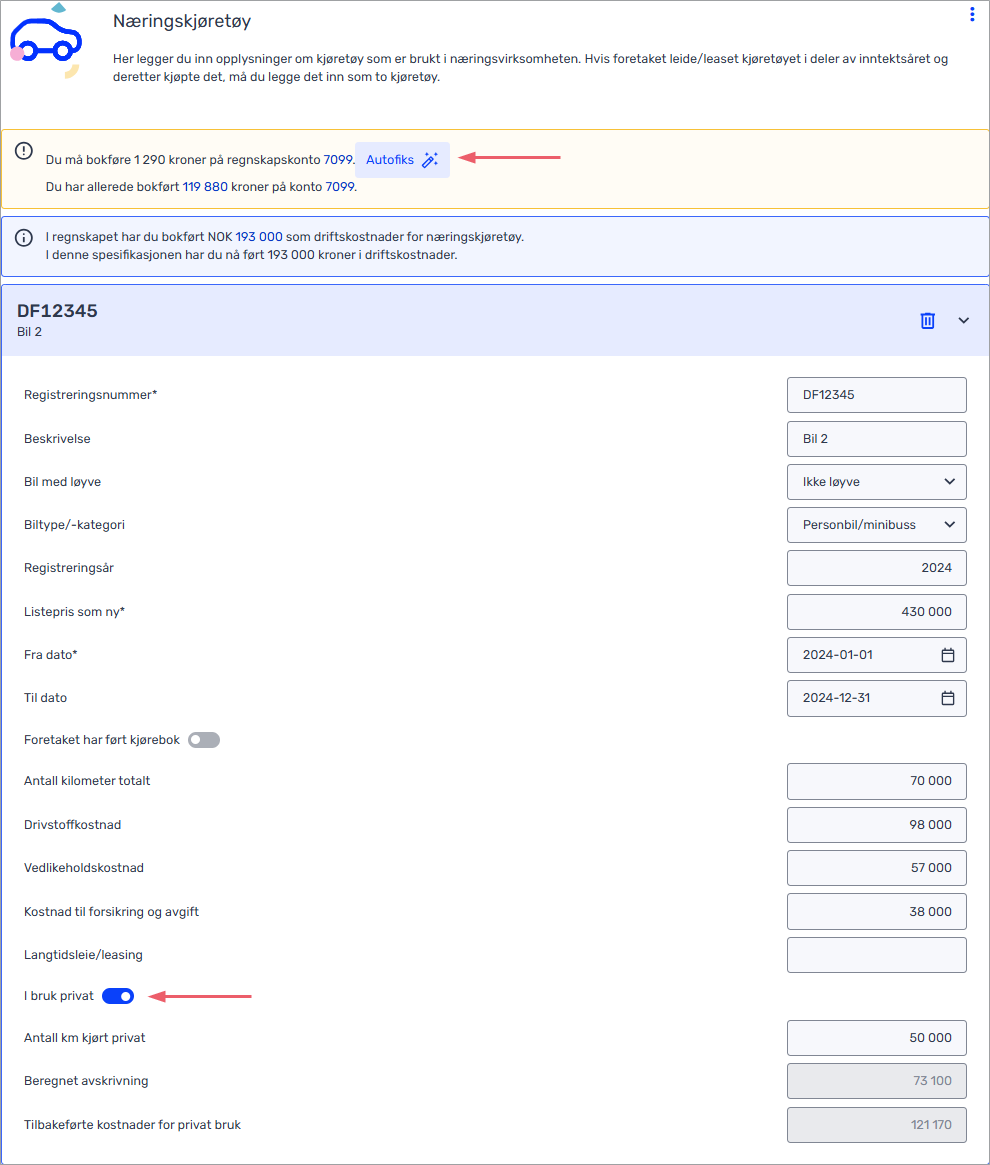Open the three-dot options menu
Screen dimensions: 990x1165
pyautogui.click(x=971, y=14)
